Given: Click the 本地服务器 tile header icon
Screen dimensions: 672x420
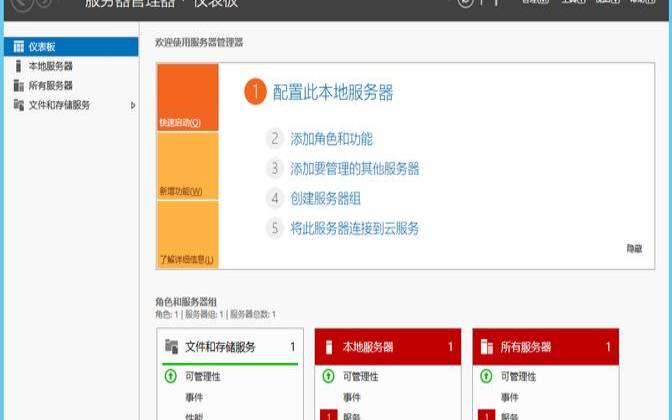Looking at the screenshot, I should [329, 347].
